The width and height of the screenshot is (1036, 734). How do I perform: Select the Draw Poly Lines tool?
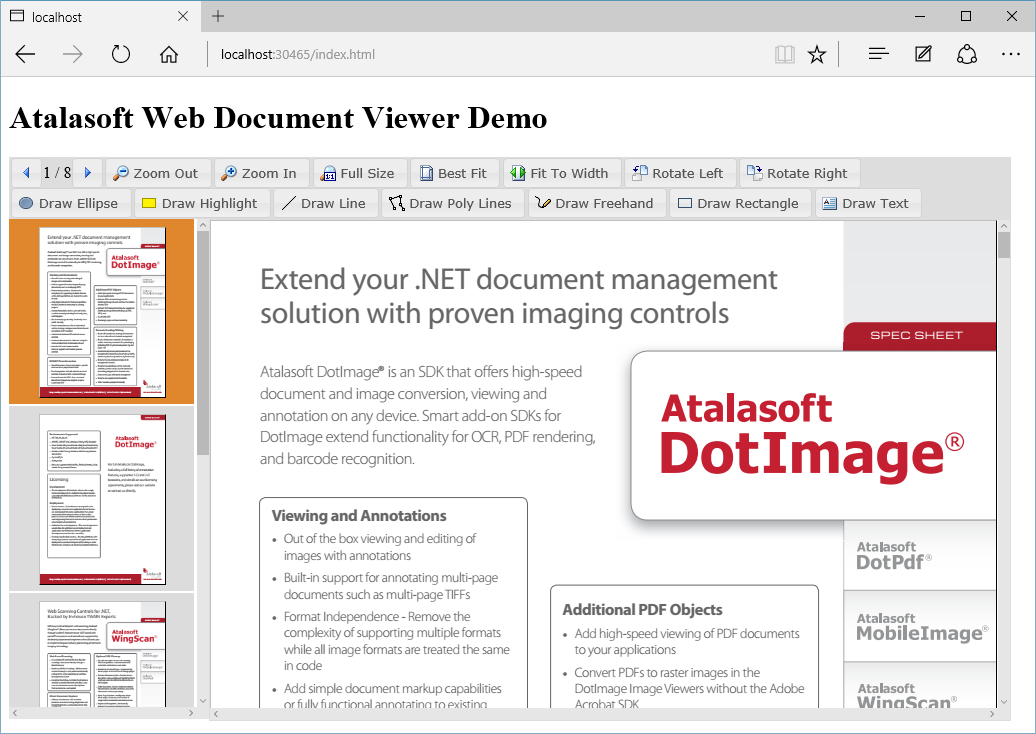click(451, 203)
